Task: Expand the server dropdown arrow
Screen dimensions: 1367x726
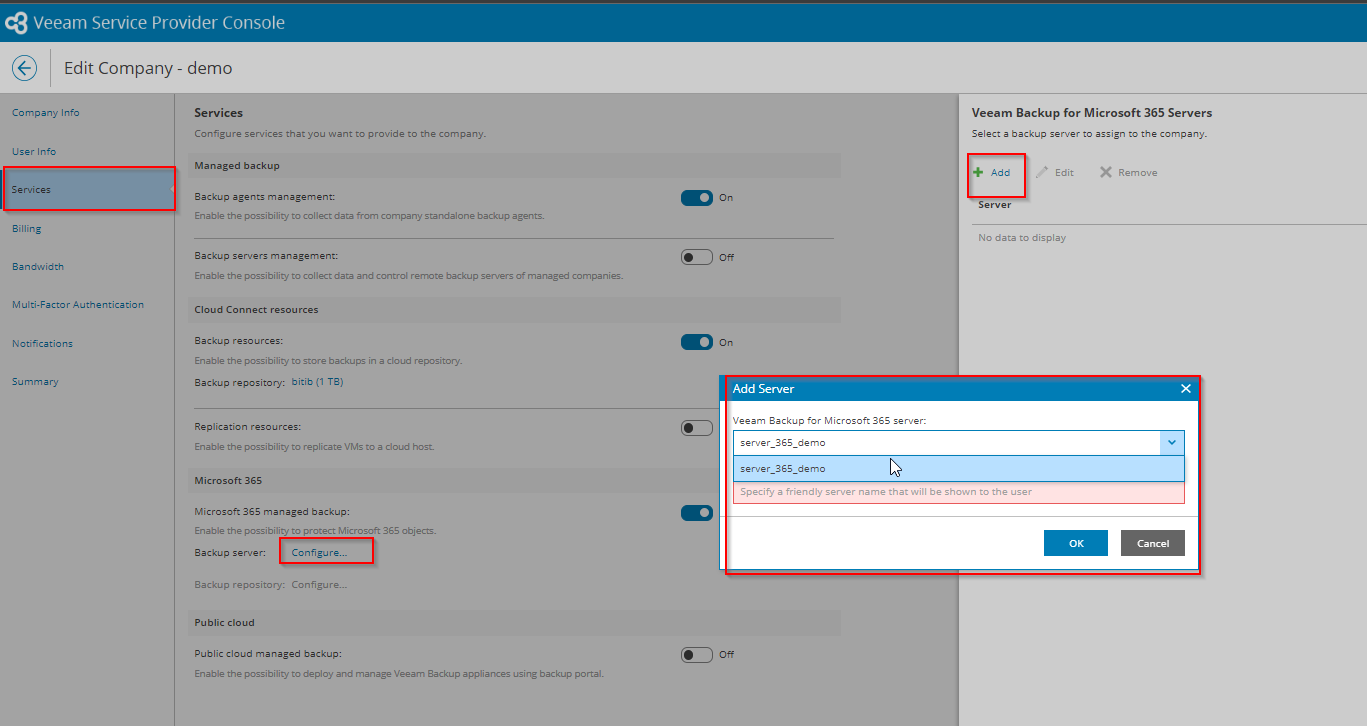Action: (x=1172, y=442)
